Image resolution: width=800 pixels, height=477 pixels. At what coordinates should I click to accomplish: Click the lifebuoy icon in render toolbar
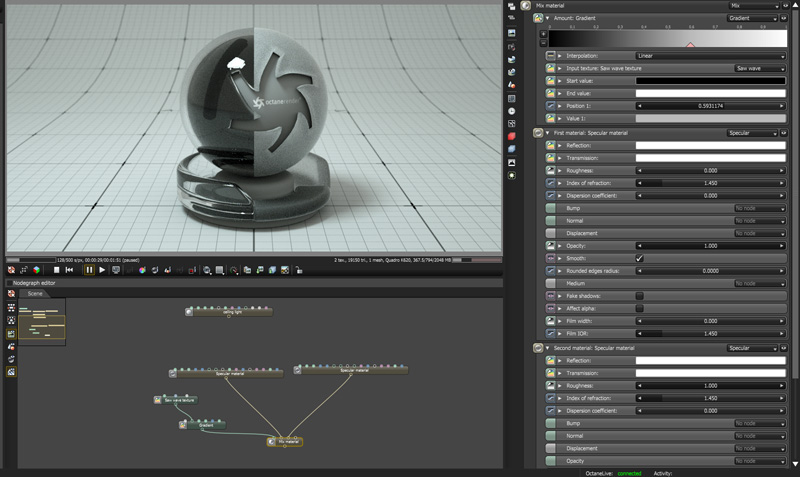[x=11, y=270]
